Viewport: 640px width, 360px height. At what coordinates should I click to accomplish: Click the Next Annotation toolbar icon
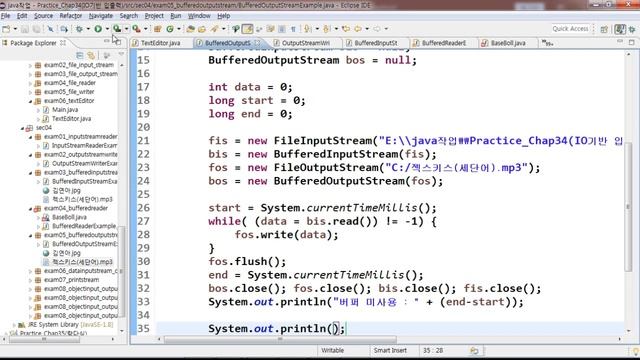tap(308, 29)
